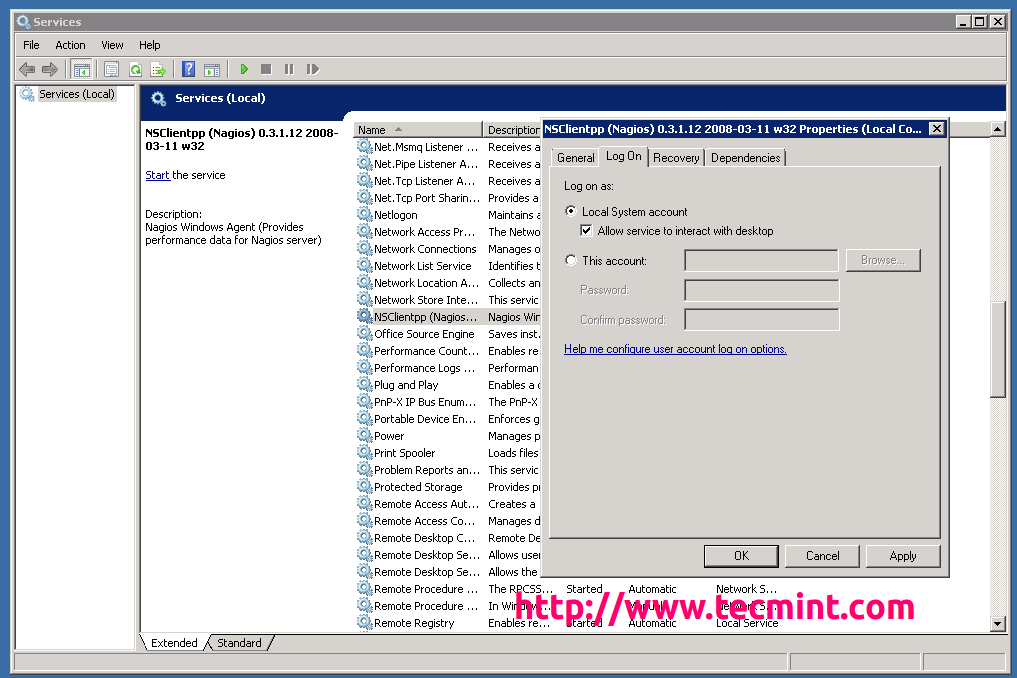The width and height of the screenshot is (1017, 678).
Task: Click the services list scroll up arrow
Action: click(997, 130)
